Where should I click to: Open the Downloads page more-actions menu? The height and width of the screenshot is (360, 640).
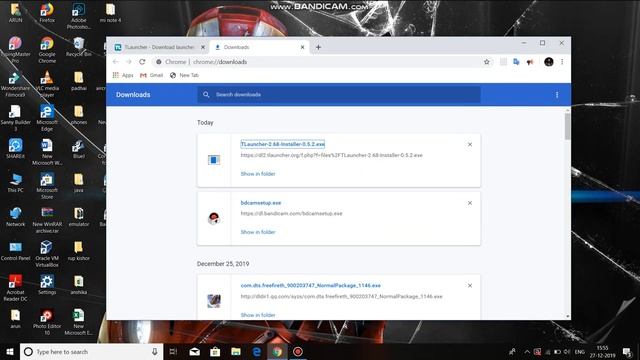click(557, 95)
